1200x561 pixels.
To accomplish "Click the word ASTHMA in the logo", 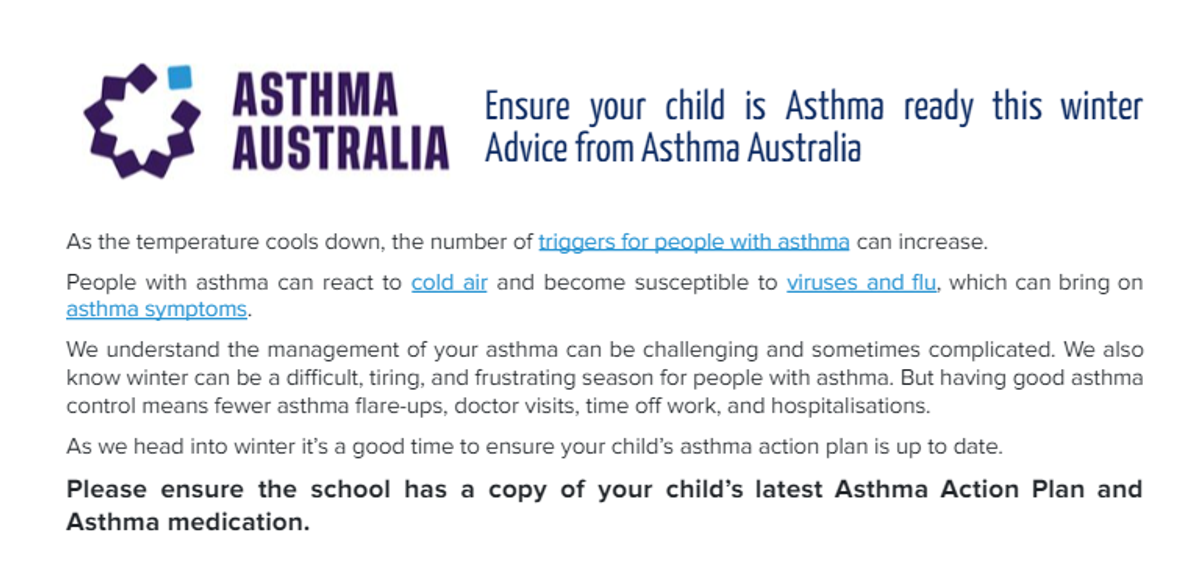I will tap(314, 95).
